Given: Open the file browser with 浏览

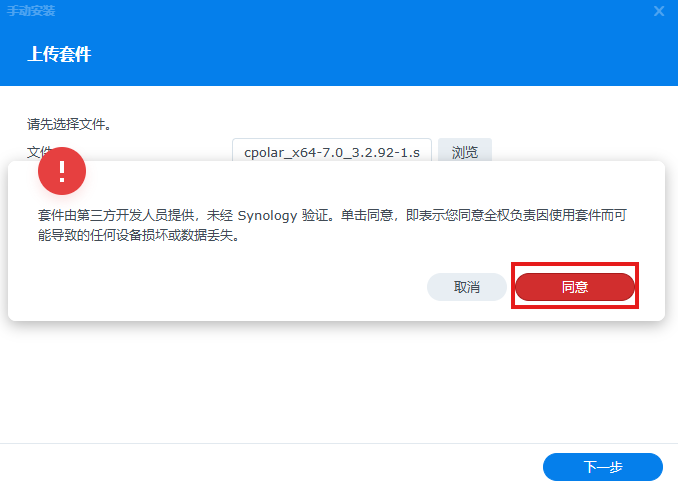Looking at the screenshot, I should pyautogui.click(x=465, y=152).
